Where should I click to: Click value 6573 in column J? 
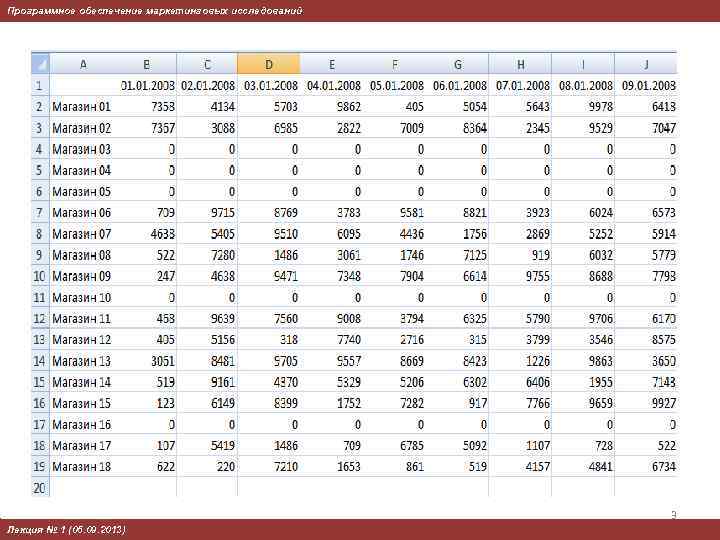[664, 213]
